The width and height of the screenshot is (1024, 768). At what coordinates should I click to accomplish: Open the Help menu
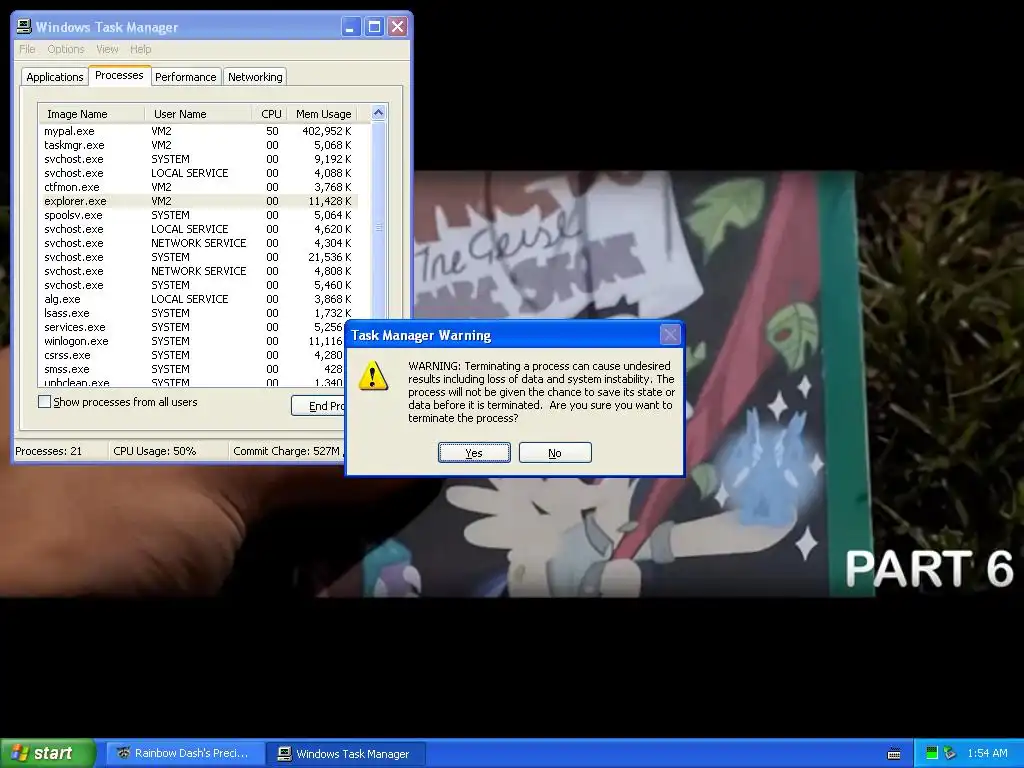coord(140,49)
